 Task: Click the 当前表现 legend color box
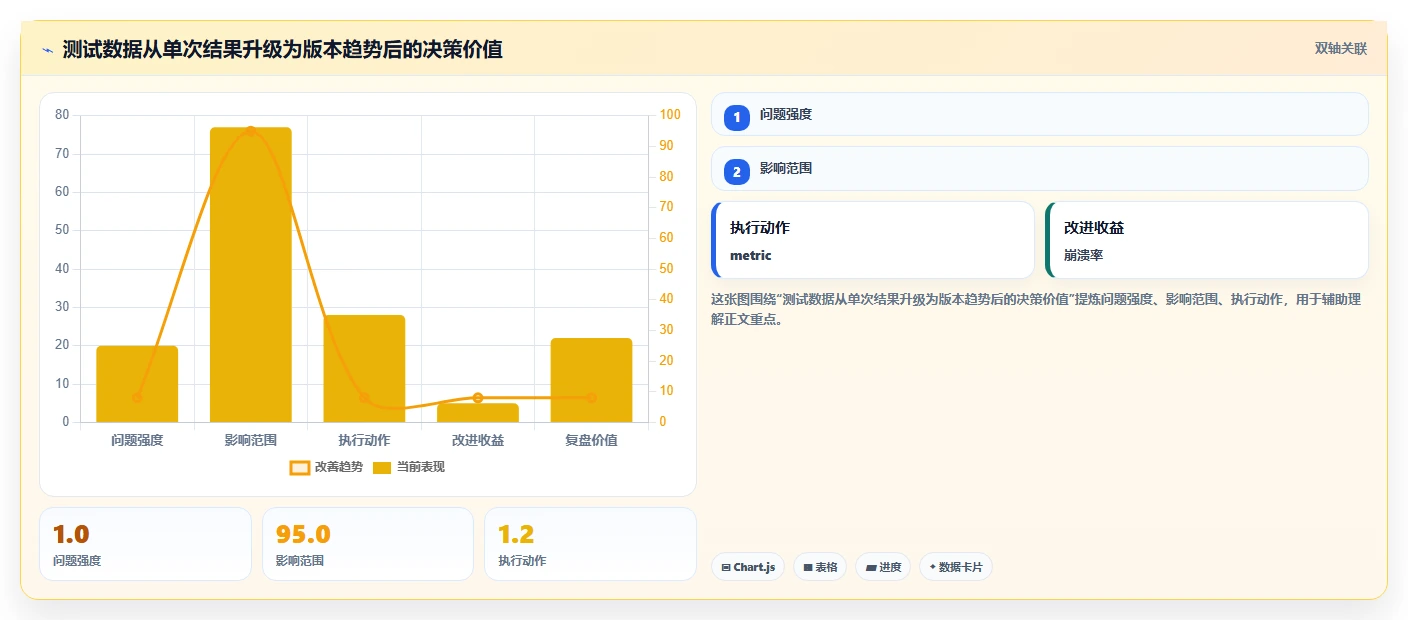[382, 467]
